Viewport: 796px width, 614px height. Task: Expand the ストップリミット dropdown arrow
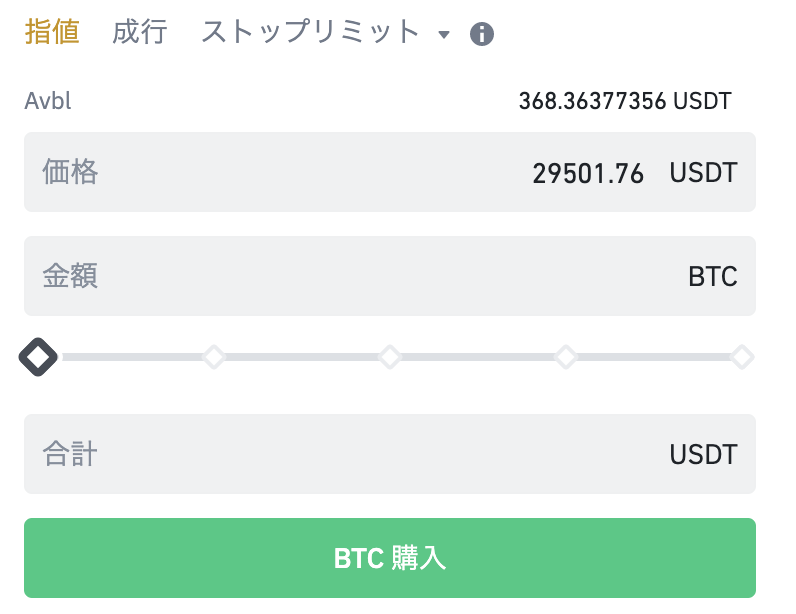pos(444,35)
